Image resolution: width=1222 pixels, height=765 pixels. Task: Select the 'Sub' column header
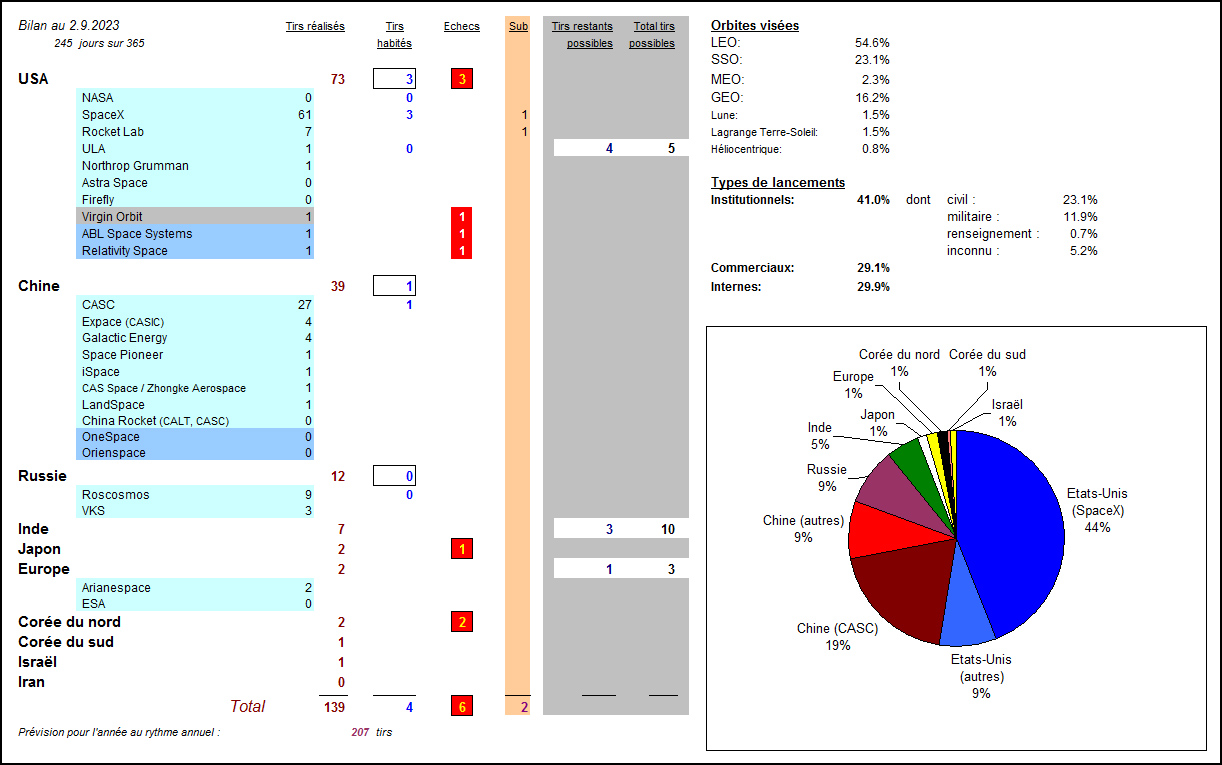[518, 27]
